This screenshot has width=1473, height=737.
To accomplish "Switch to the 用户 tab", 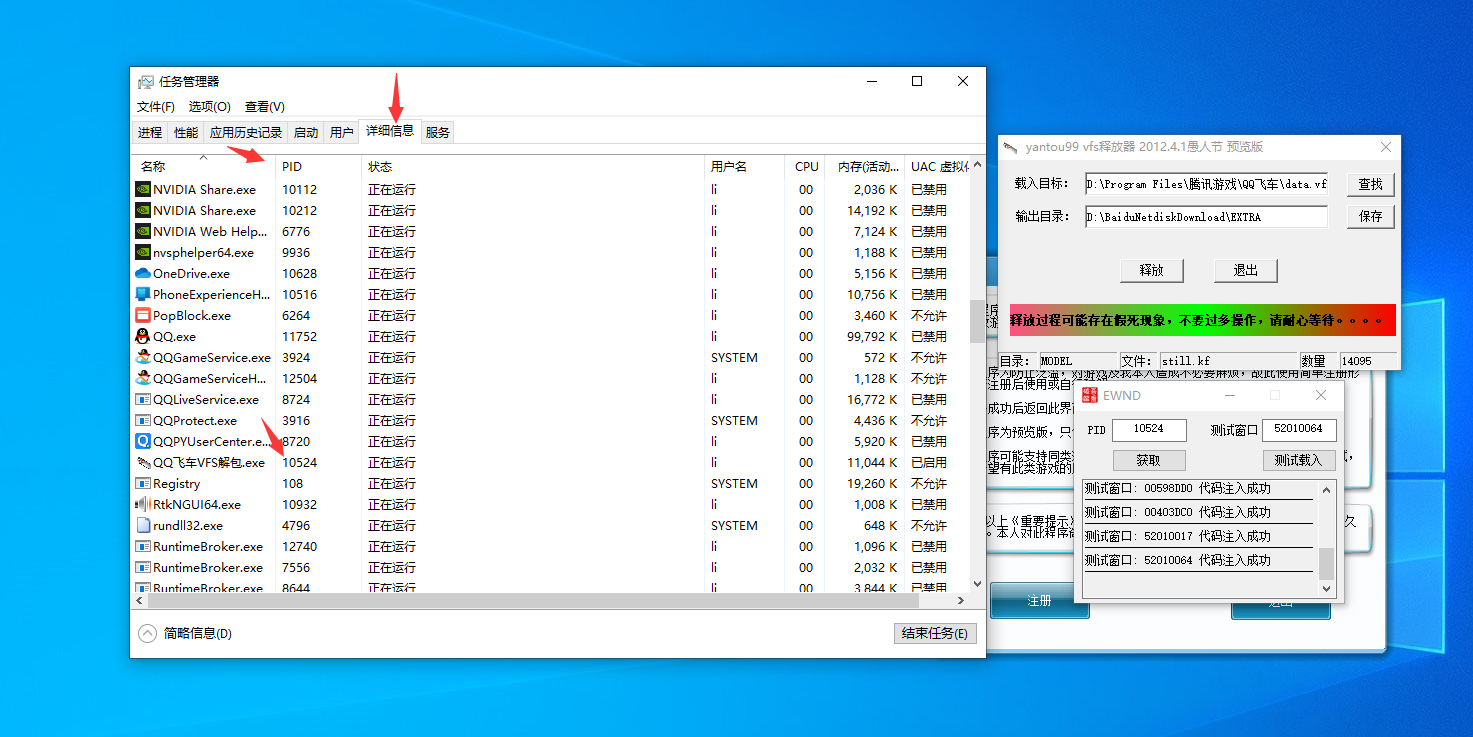I will (x=342, y=132).
